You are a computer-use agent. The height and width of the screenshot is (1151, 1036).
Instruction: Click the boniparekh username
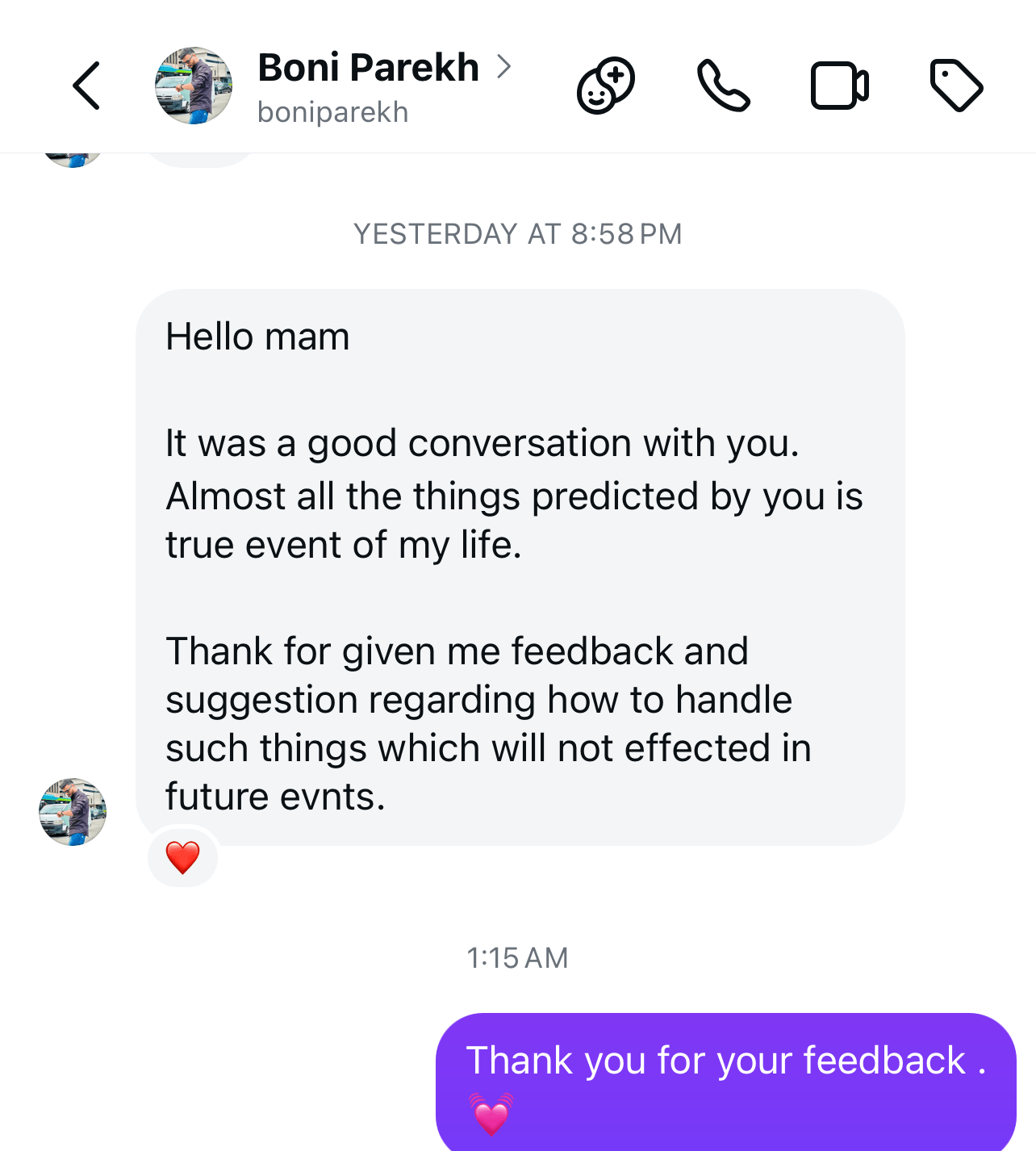332,112
